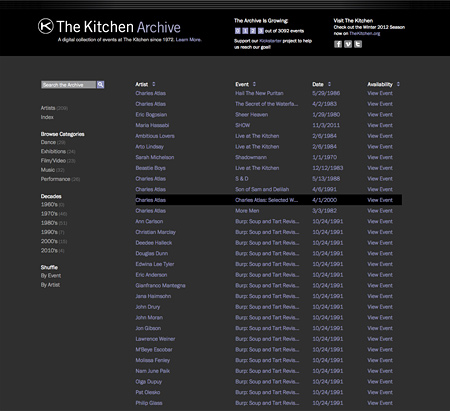The image size is (450, 411).
Task: Filter by the 1960's decade
Action: 49,205
